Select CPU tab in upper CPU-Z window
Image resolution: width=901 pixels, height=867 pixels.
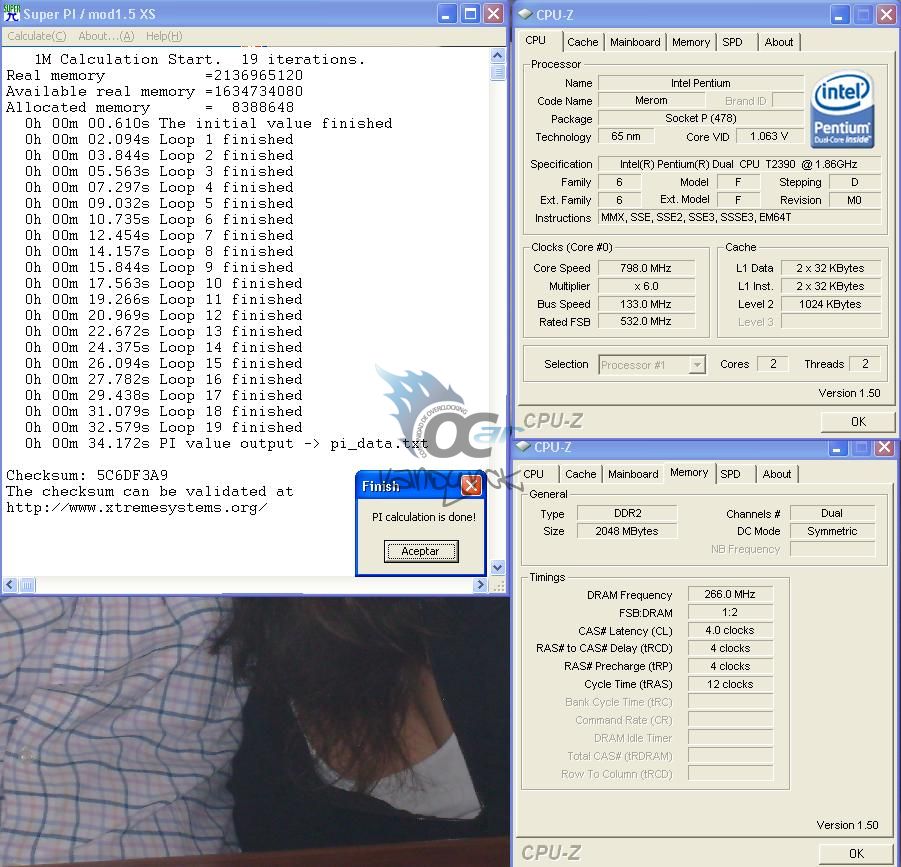[536, 40]
